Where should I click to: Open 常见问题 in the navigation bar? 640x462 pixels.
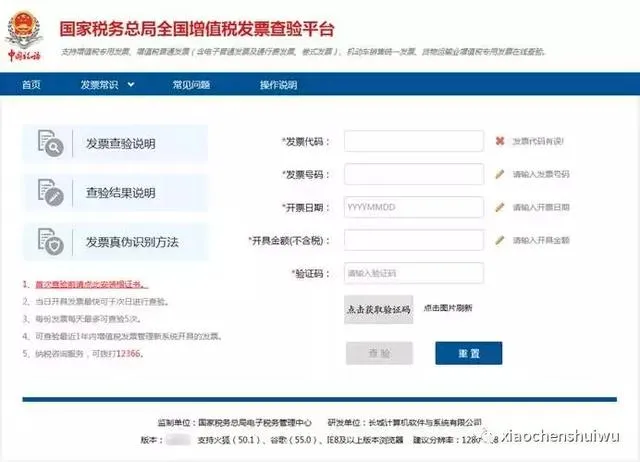(x=191, y=84)
